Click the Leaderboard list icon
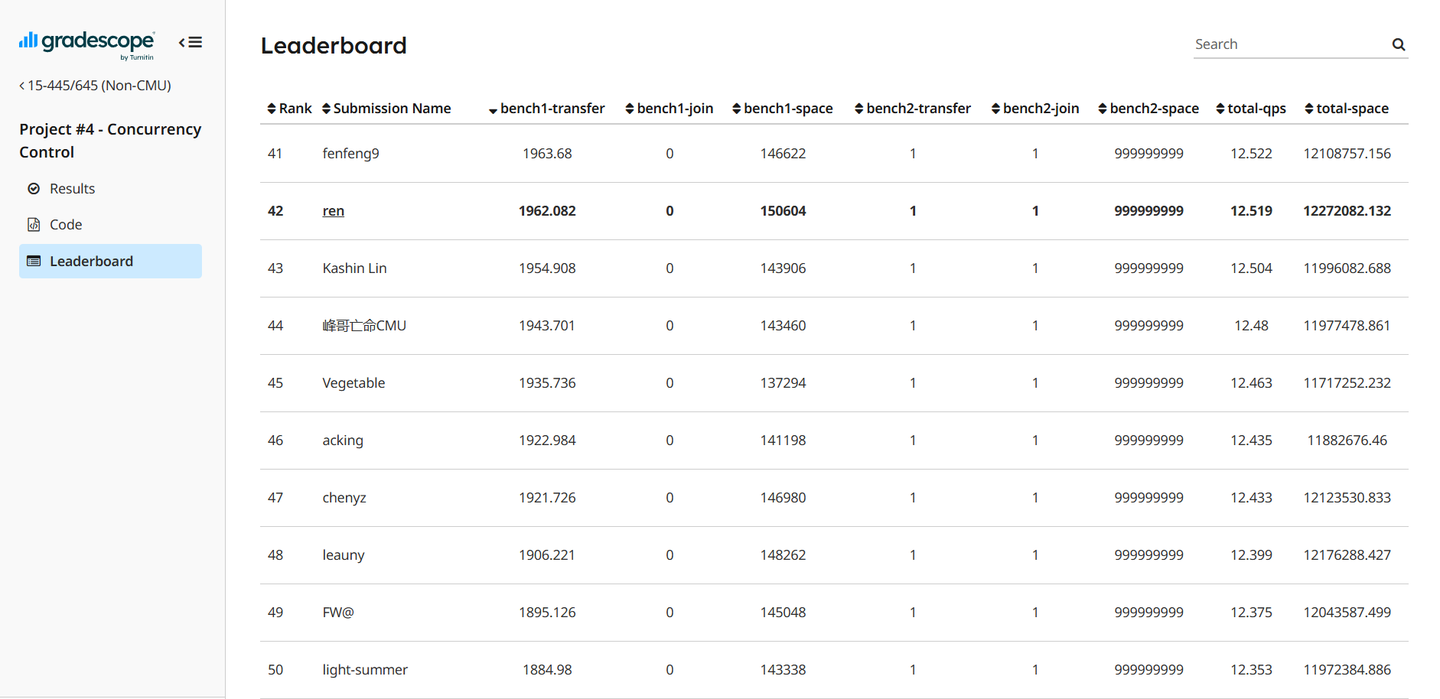 point(34,261)
